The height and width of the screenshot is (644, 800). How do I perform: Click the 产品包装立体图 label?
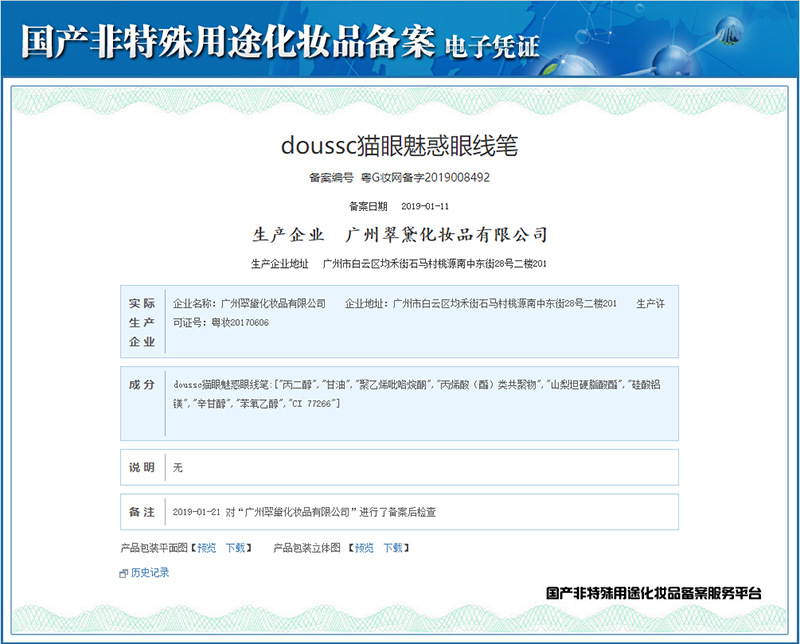tap(307, 548)
